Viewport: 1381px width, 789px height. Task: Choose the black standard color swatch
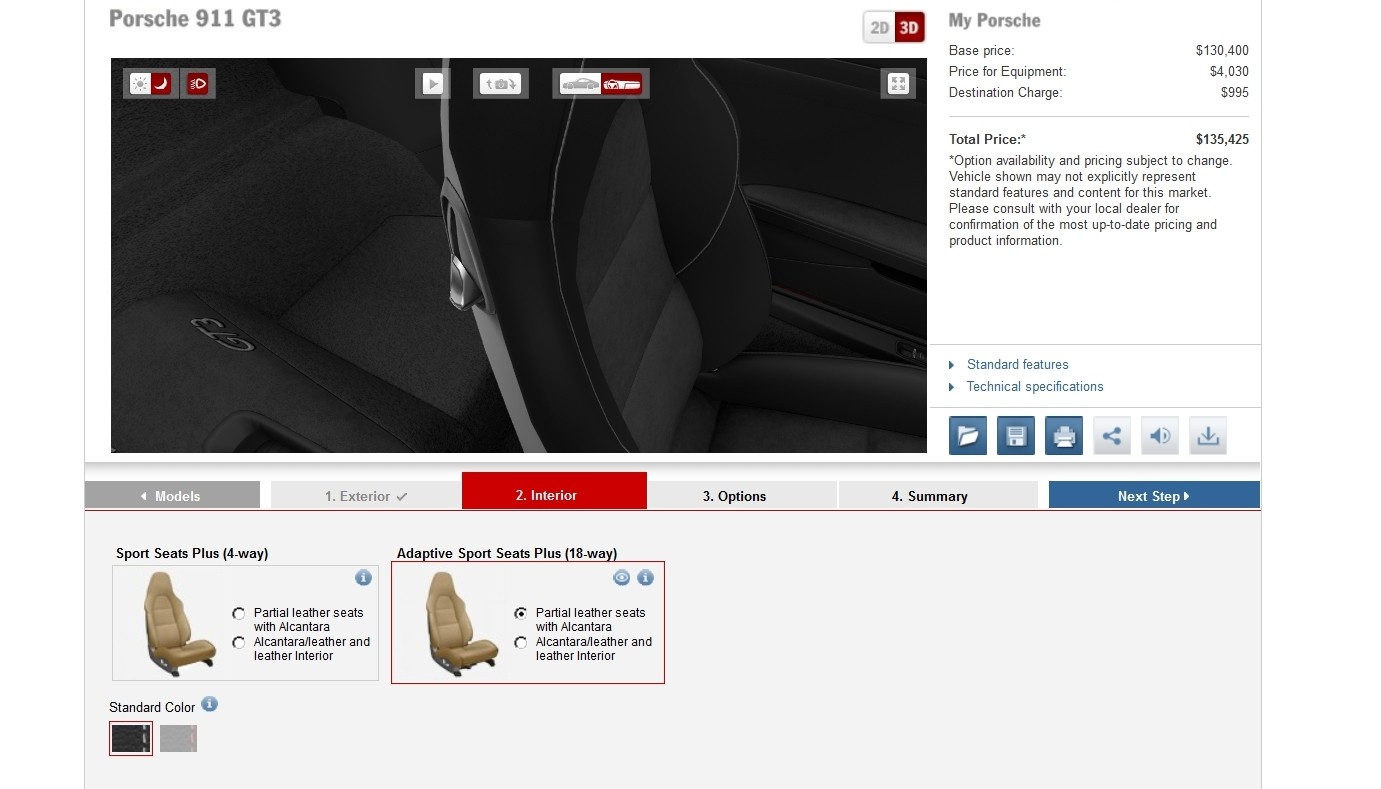pos(131,738)
